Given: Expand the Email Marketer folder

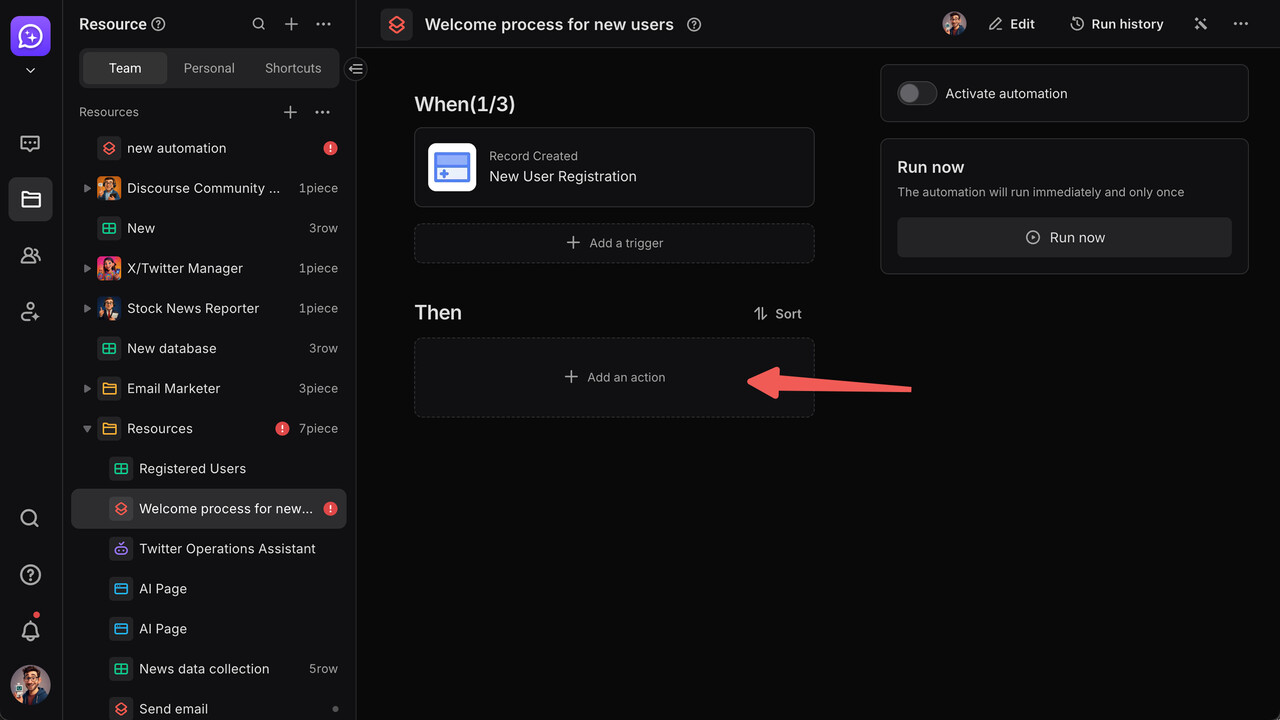Looking at the screenshot, I should (x=87, y=388).
